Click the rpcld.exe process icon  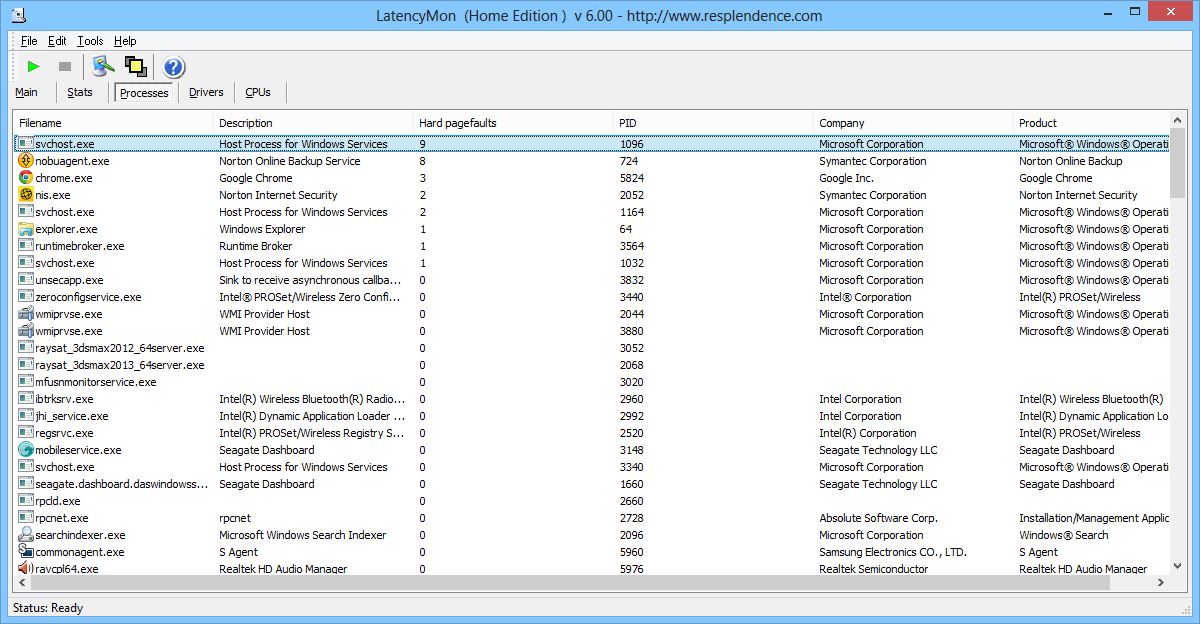[x=26, y=501]
